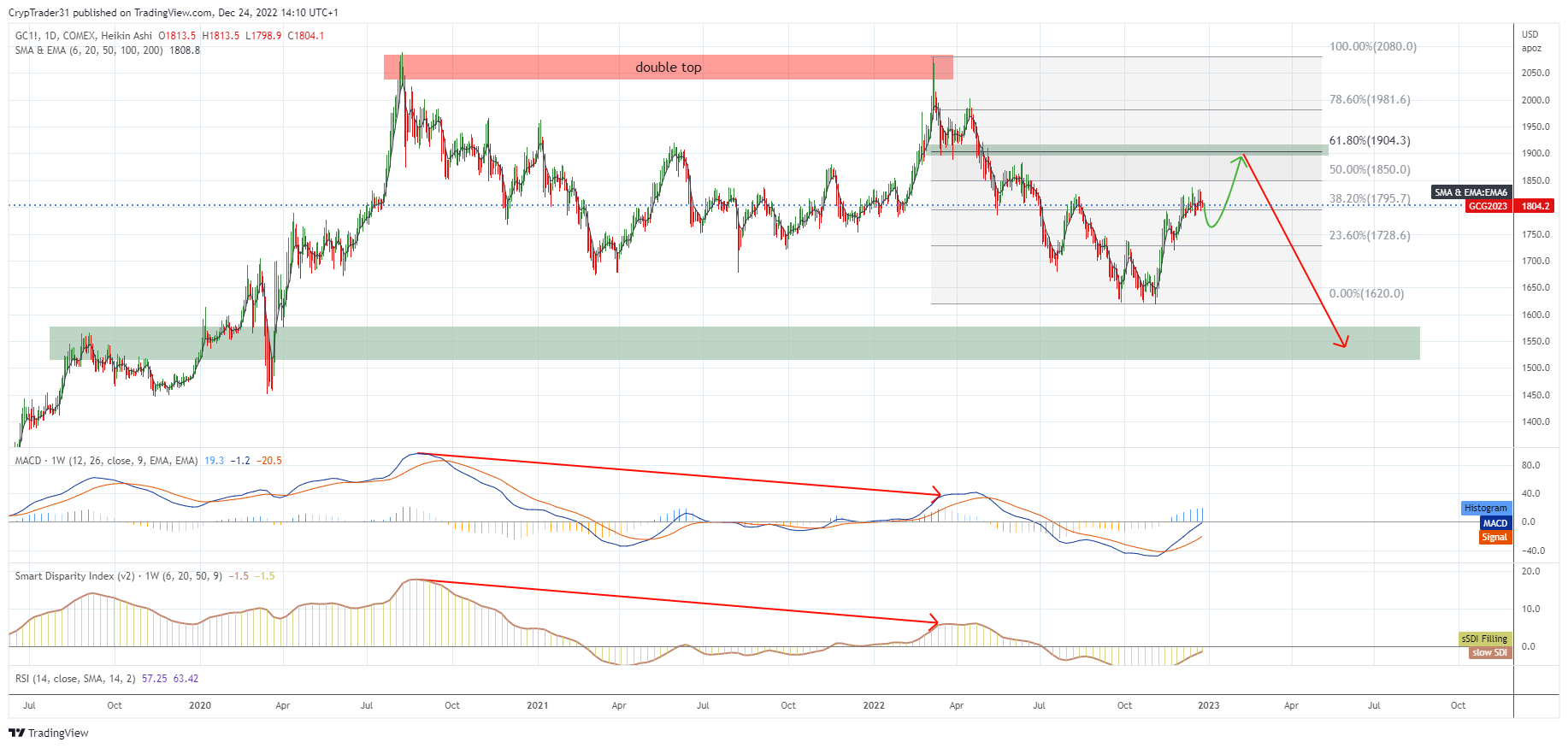Select the MACD 1W (12, 26, close, 9, EMA, EMA) legend
The height and width of the screenshot is (748, 1568).
(x=107, y=461)
